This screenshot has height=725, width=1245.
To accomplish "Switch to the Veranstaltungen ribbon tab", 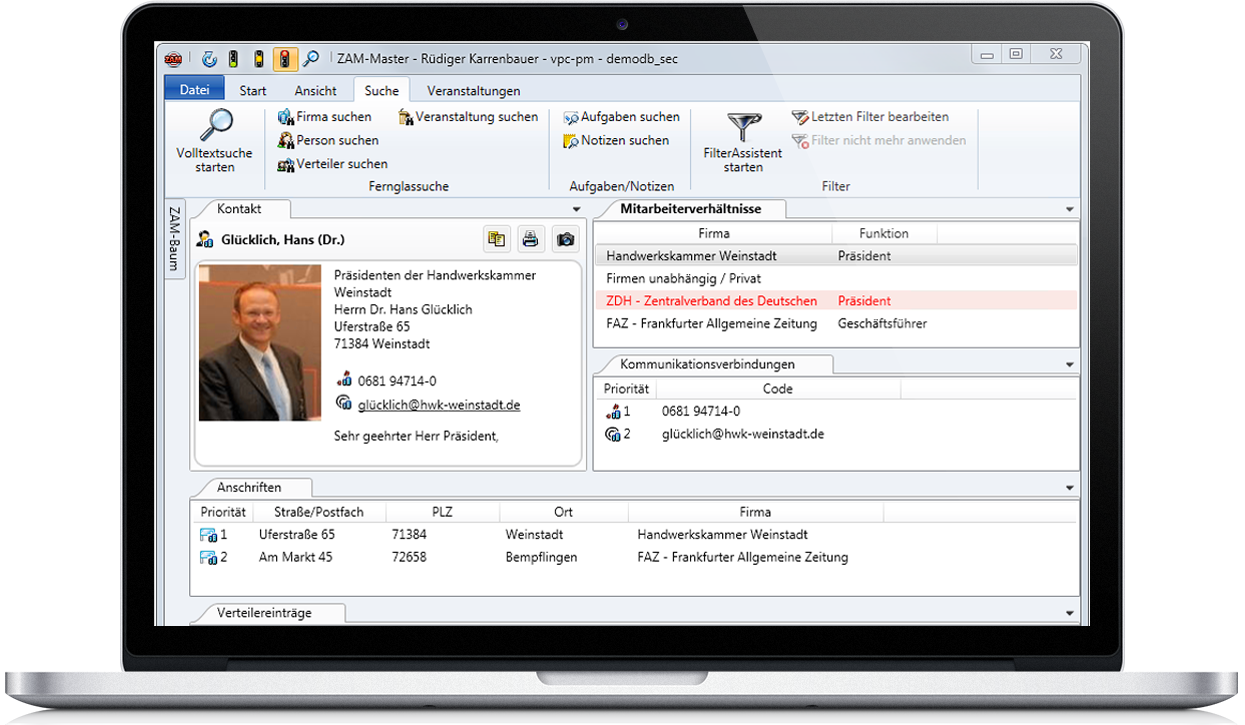I will tap(474, 90).
